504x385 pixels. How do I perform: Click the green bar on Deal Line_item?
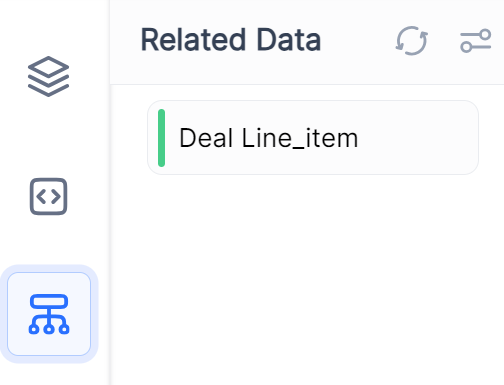[162, 138]
